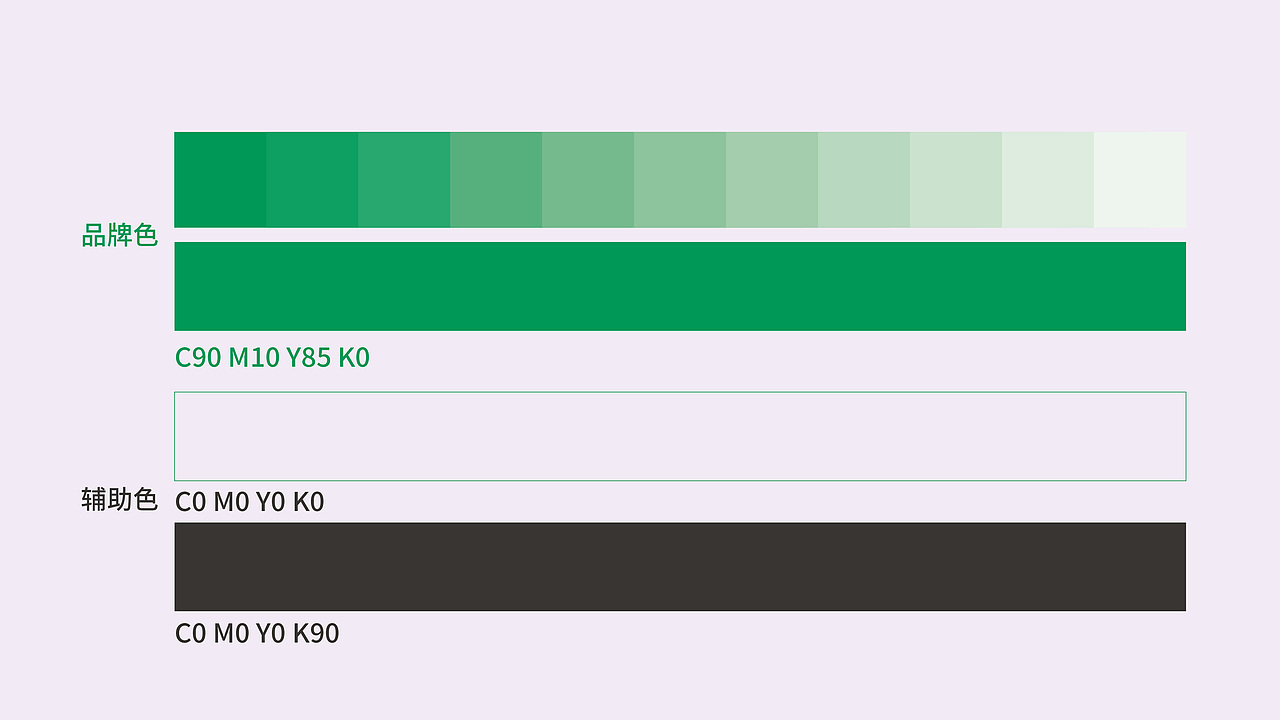Choose the eighth tint swatch from the left
The height and width of the screenshot is (720, 1280).
coord(864,180)
